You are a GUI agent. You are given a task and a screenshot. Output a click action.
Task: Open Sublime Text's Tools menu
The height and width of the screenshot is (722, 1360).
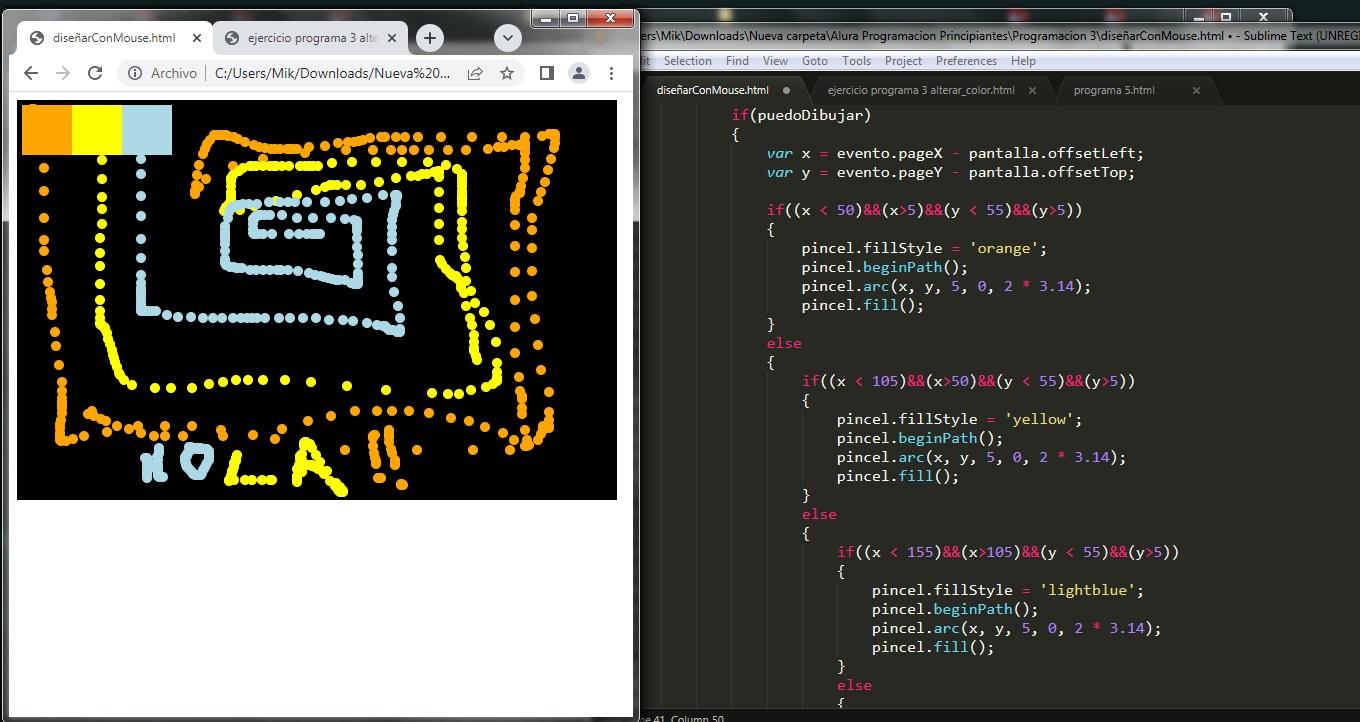click(856, 61)
